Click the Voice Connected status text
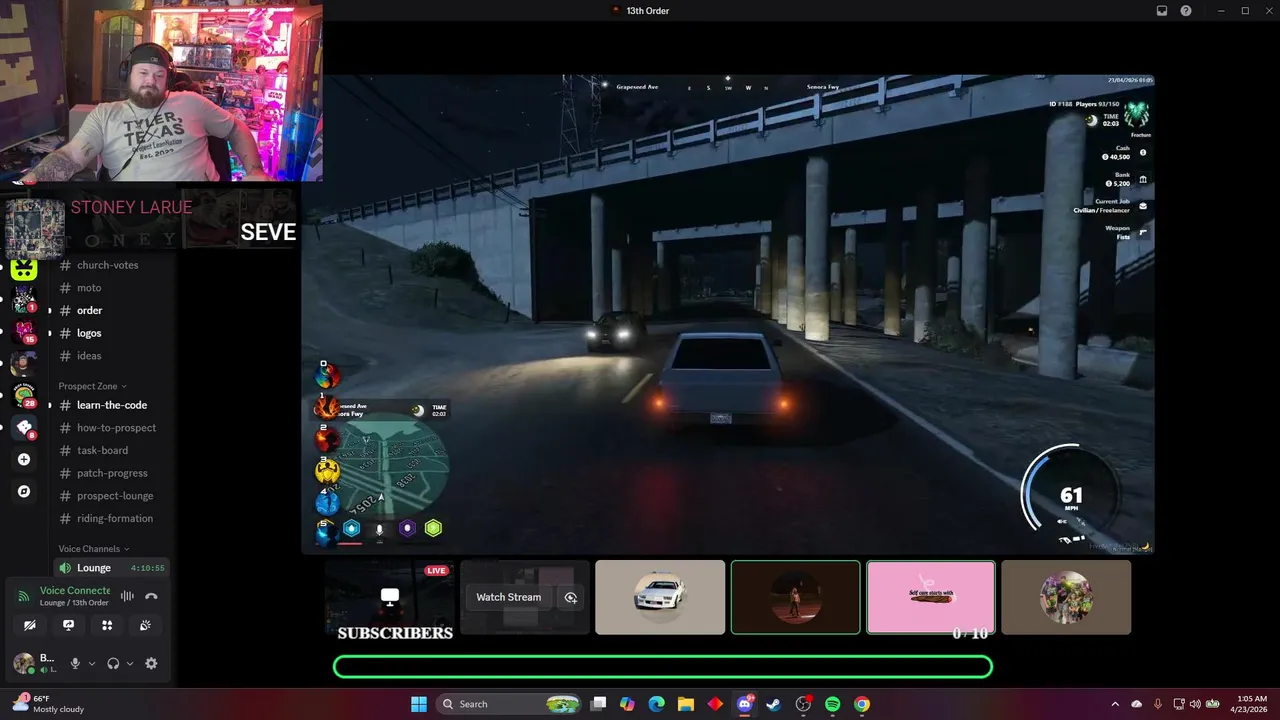Screen dimensions: 1280x720 pyautogui.click(x=75, y=591)
